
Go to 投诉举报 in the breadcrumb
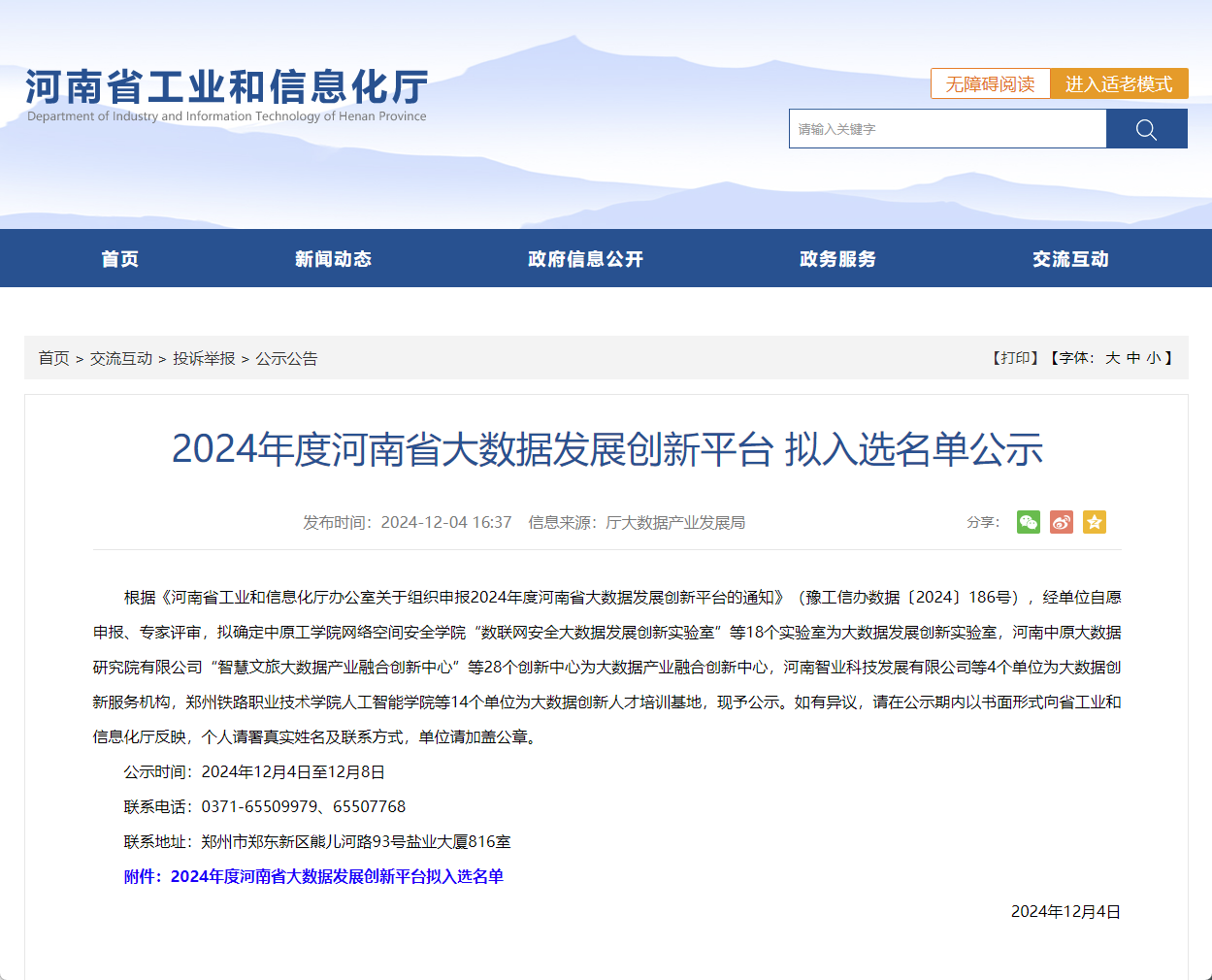[x=204, y=358]
